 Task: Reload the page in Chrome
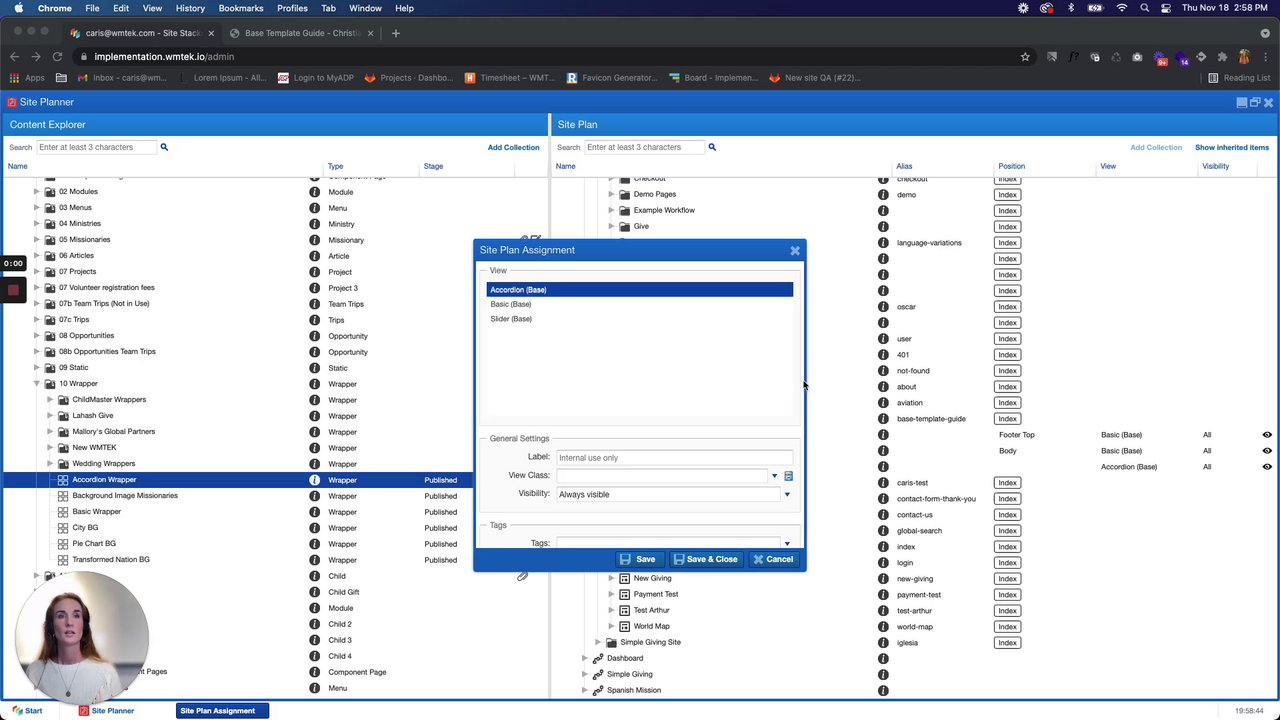point(57,57)
